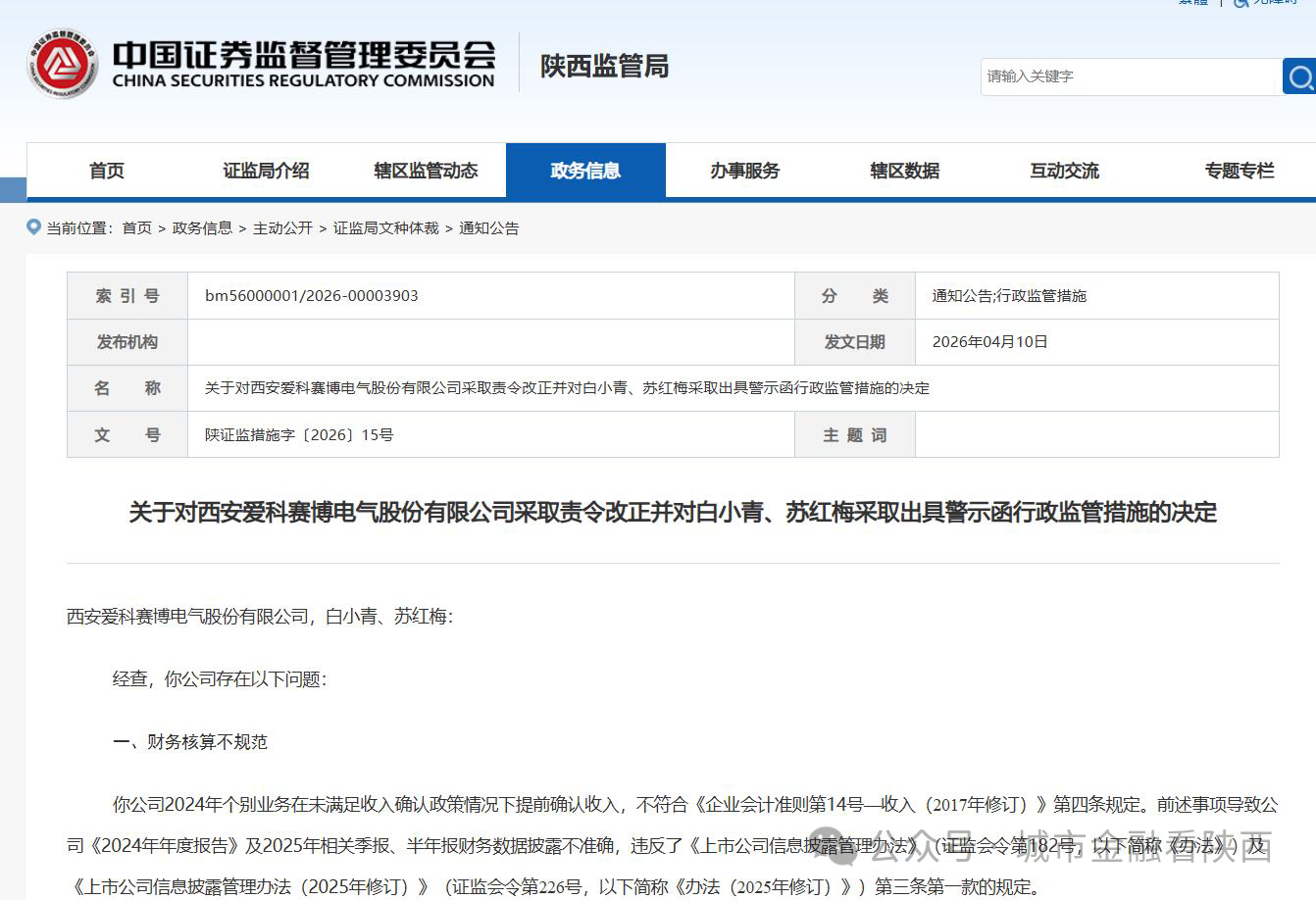Select the highlighted 政务信息 navigation tab

point(585,171)
